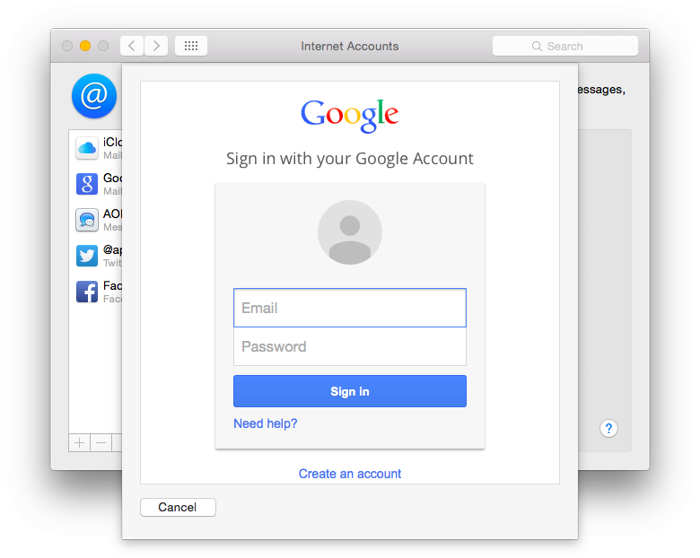The height and width of the screenshot is (558, 700).
Task: Show all preferences with the grid icon
Action: click(x=191, y=46)
